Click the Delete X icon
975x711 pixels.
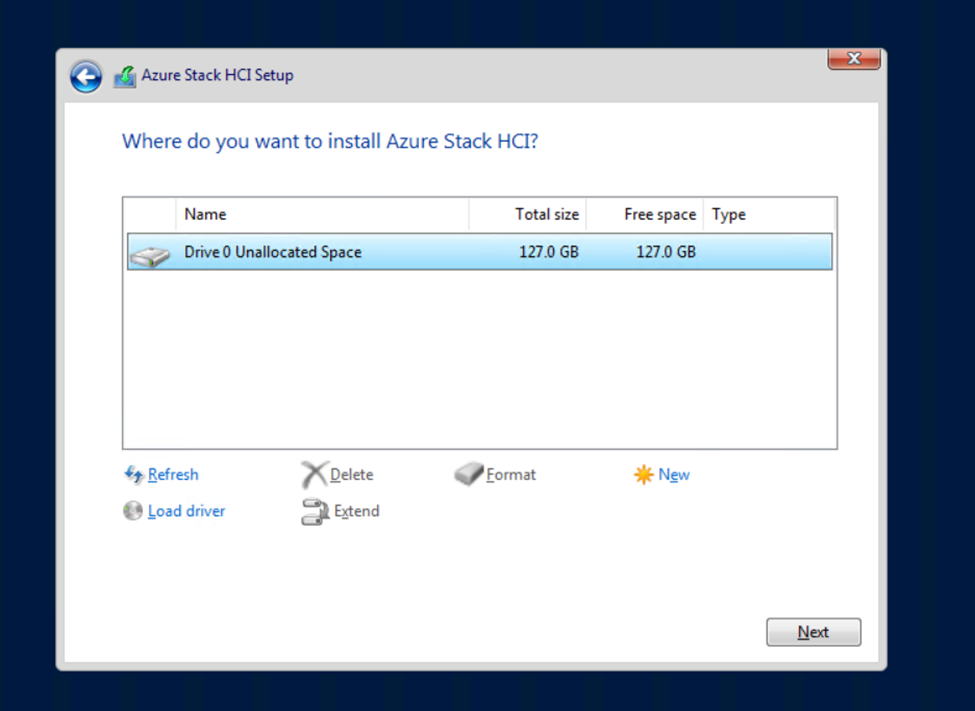(314, 475)
